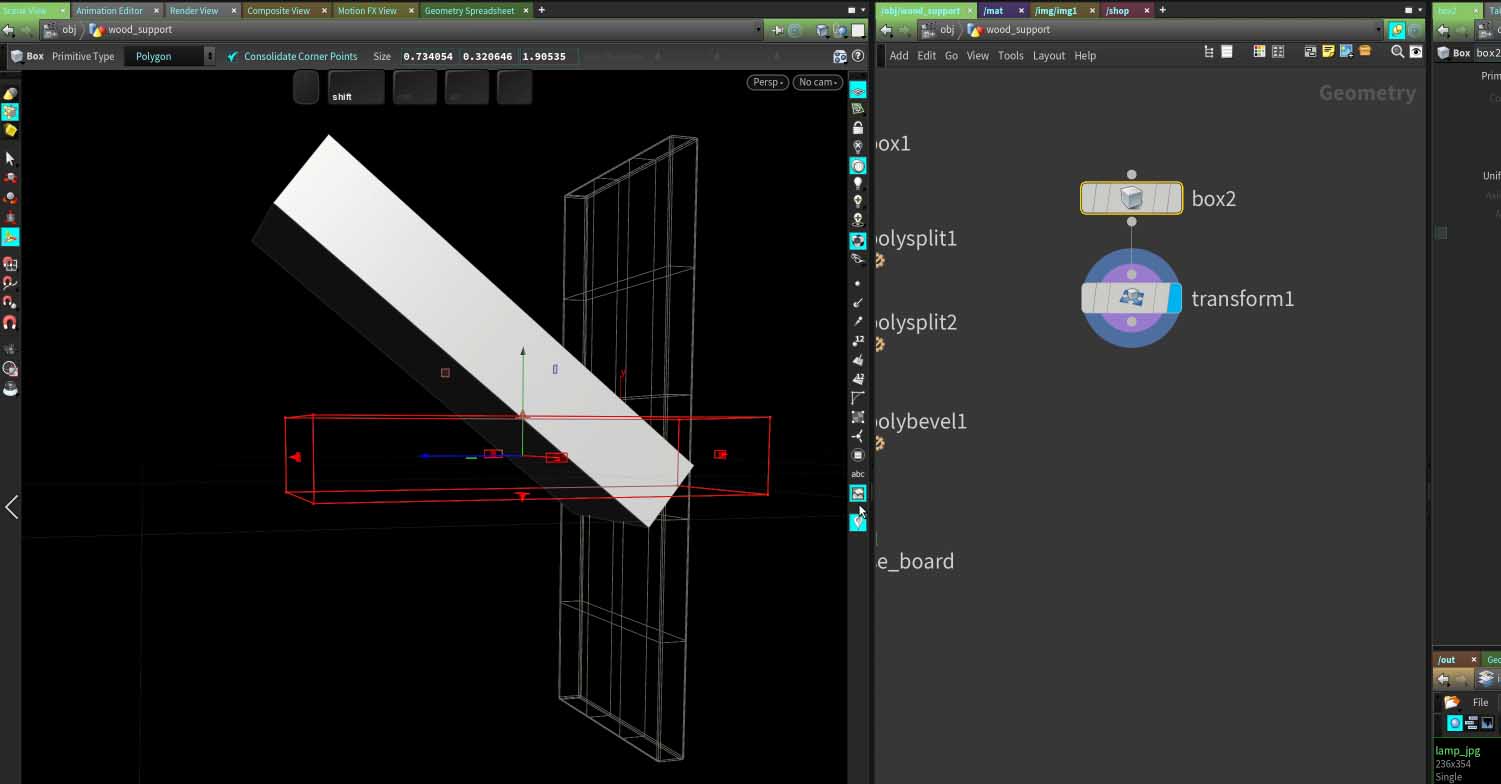
Task: Open the color palette icon in network toolbar
Action: (x=1259, y=52)
